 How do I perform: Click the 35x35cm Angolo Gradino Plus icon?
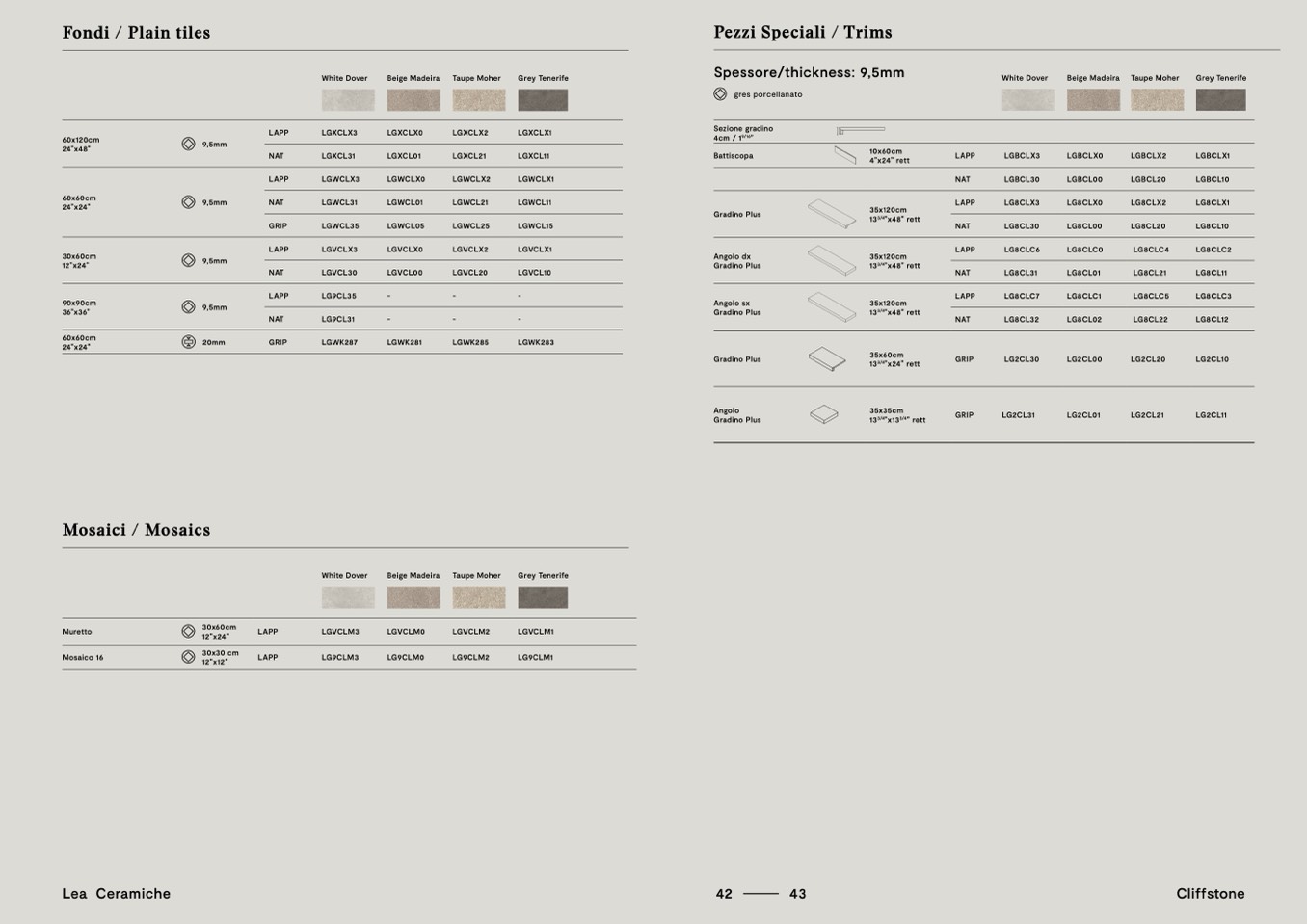(823, 415)
